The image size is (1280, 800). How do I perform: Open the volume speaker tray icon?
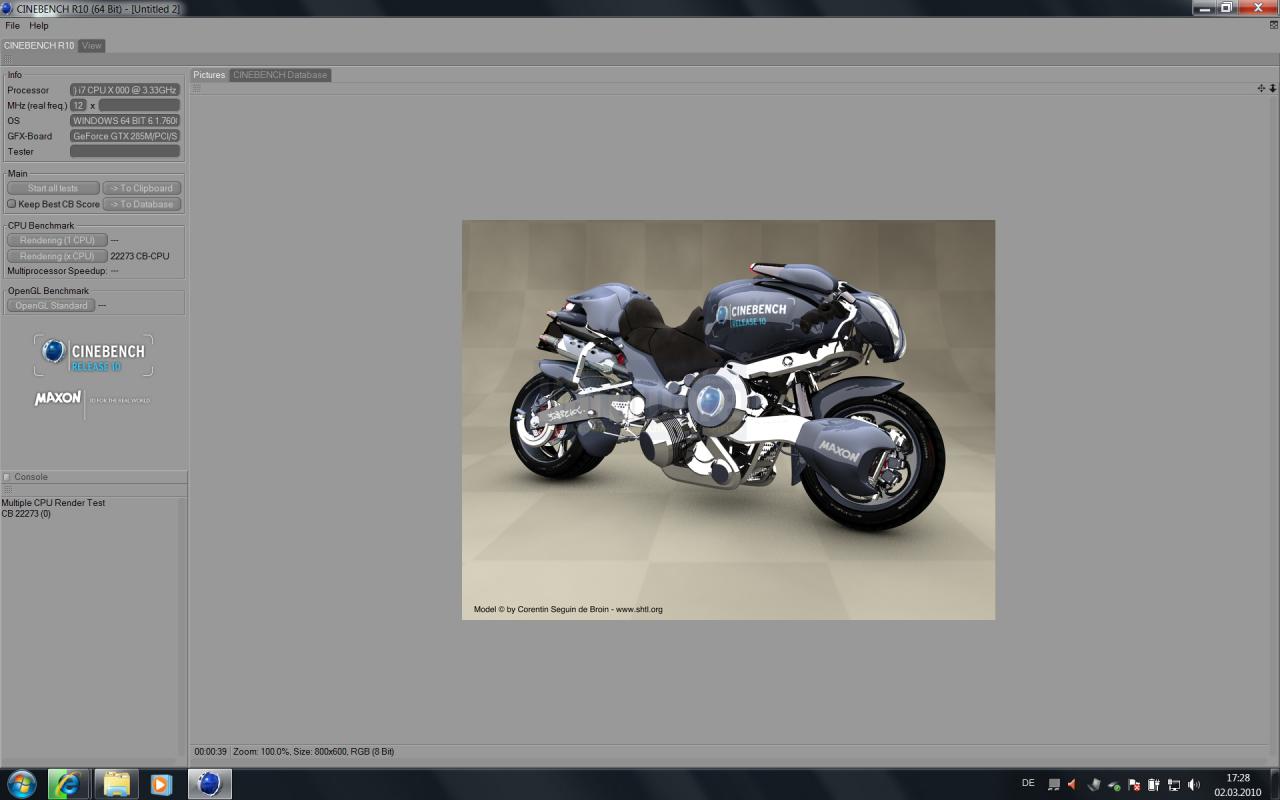click(1194, 785)
